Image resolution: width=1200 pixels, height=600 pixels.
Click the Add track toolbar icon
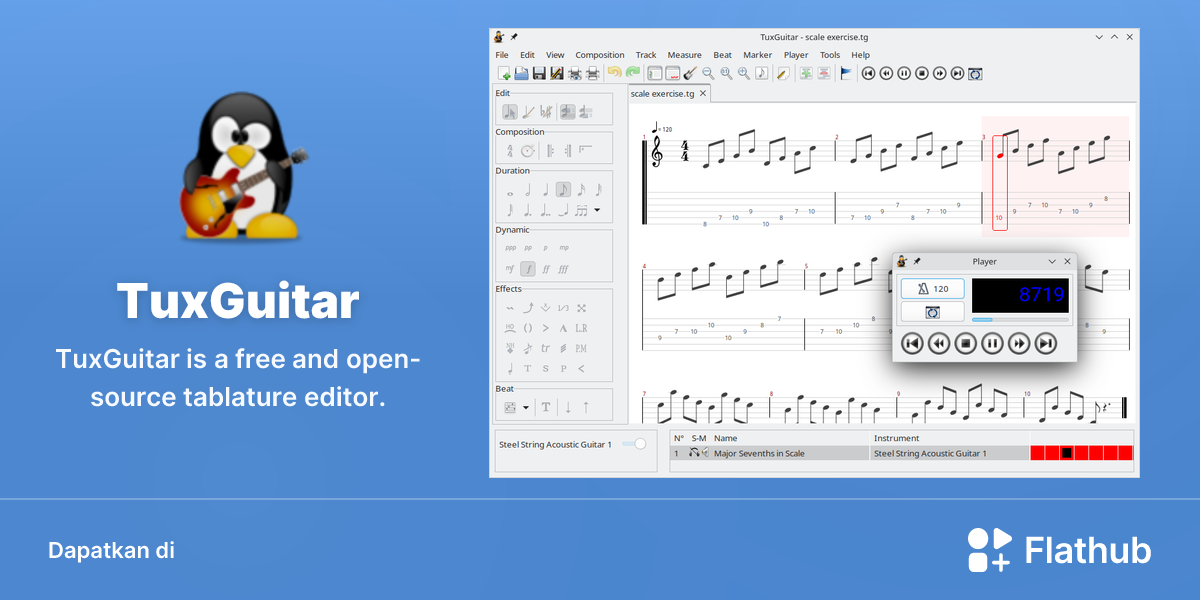point(807,73)
